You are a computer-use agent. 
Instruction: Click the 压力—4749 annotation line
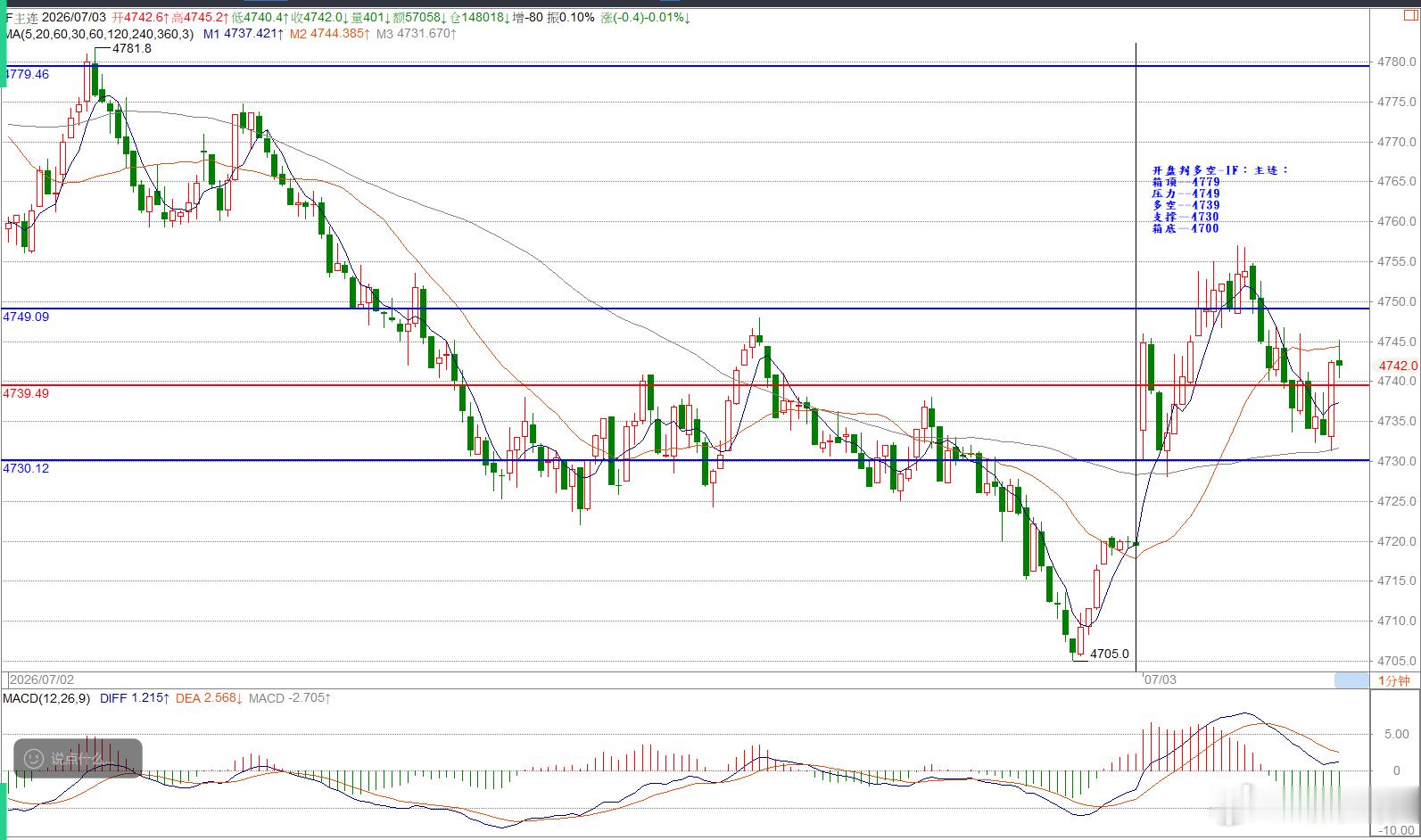1186,194
